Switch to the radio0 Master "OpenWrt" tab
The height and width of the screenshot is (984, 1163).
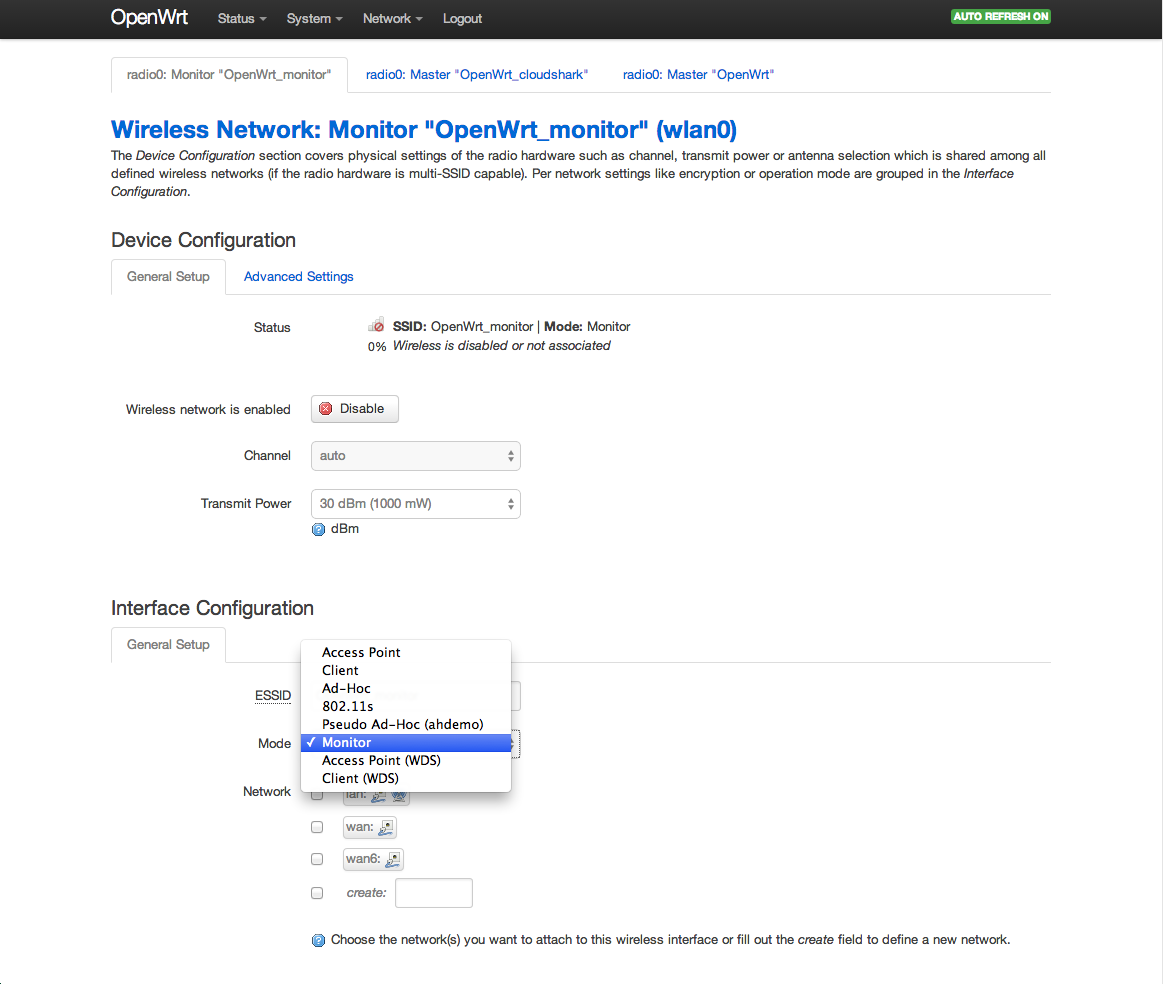698,75
